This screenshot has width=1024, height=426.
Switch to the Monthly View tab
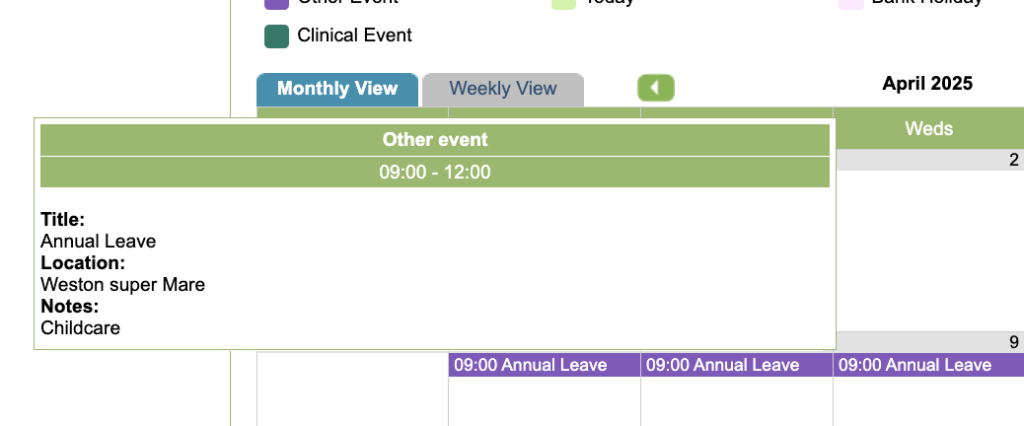click(337, 89)
